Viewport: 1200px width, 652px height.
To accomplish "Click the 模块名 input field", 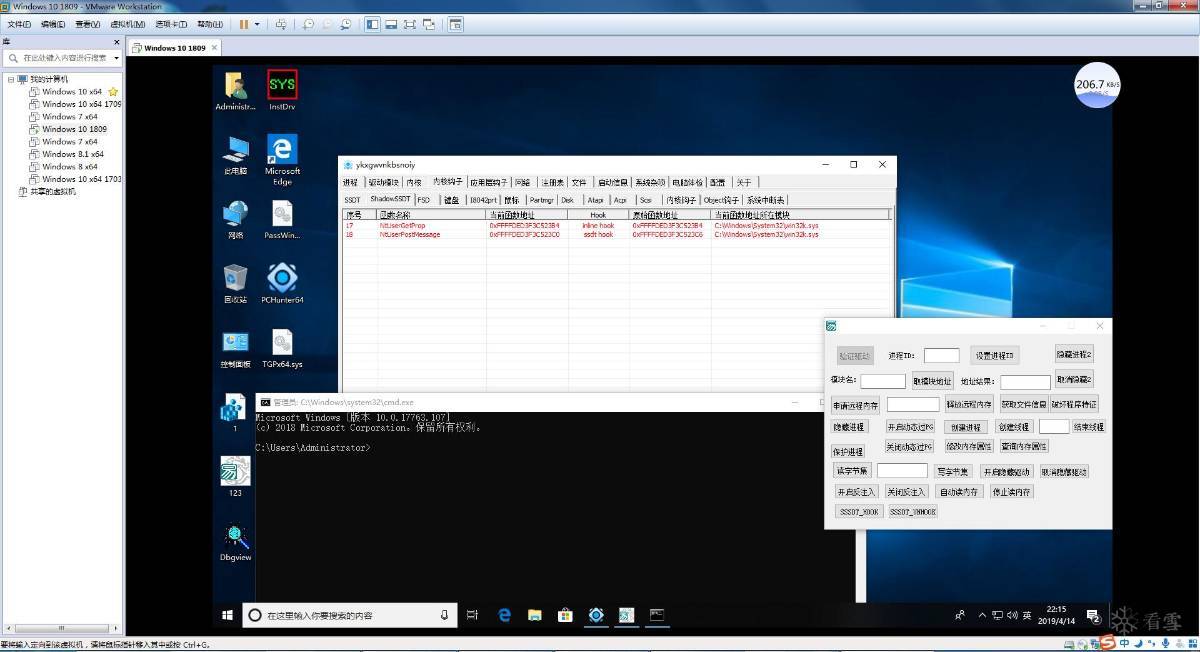I will [883, 381].
